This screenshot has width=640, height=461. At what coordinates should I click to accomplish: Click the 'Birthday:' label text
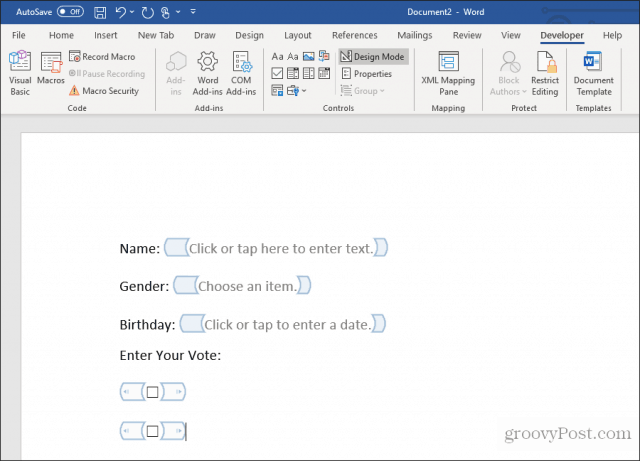pos(147,325)
